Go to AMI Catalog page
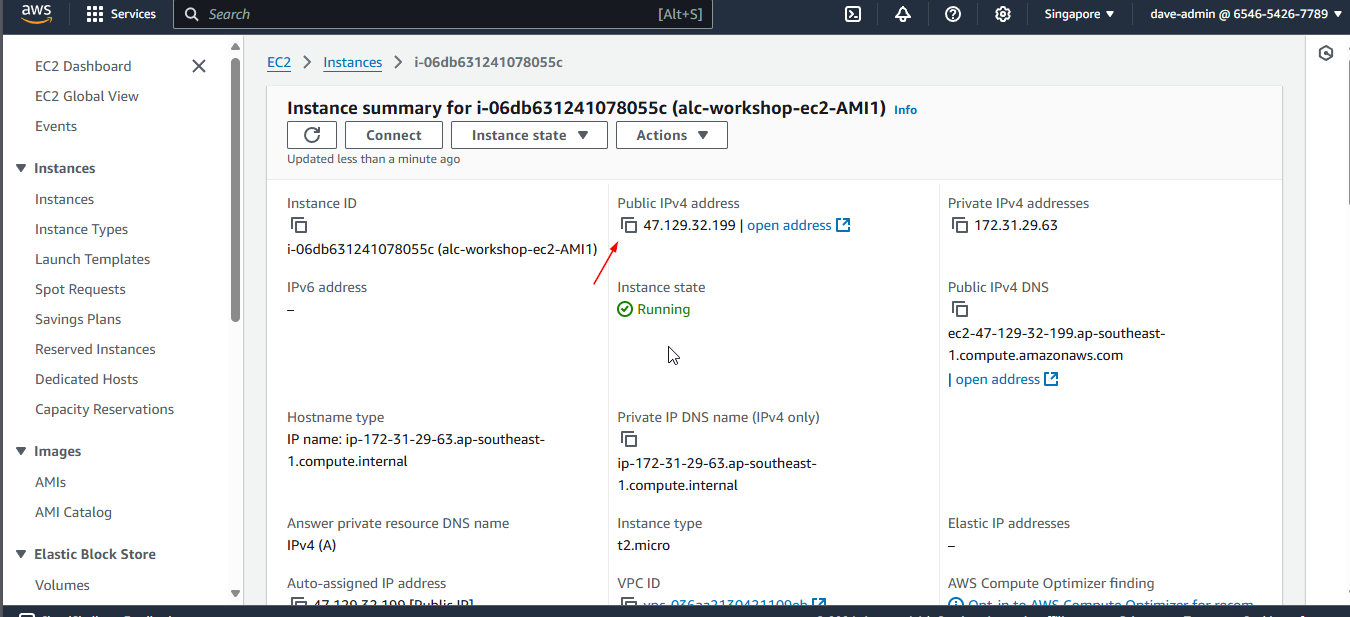 (x=73, y=512)
